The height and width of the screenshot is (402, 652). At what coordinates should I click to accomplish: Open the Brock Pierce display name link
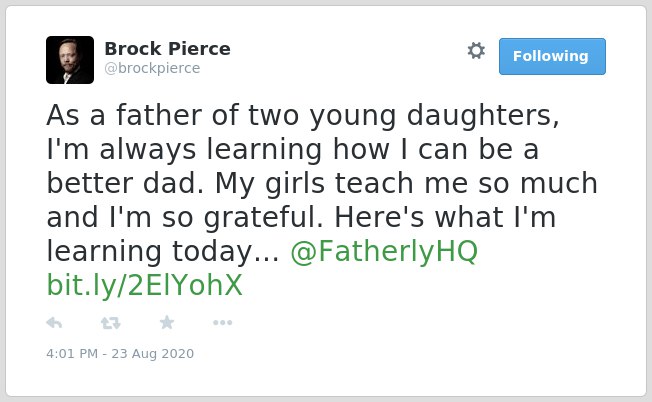pyautogui.click(x=167, y=49)
